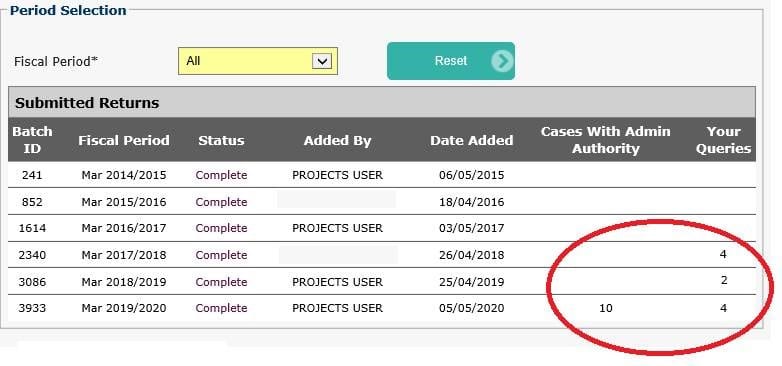The width and height of the screenshot is (782, 366).
Task: Open the Fiscal Period dropdown arrow
Action: coord(322,61)
